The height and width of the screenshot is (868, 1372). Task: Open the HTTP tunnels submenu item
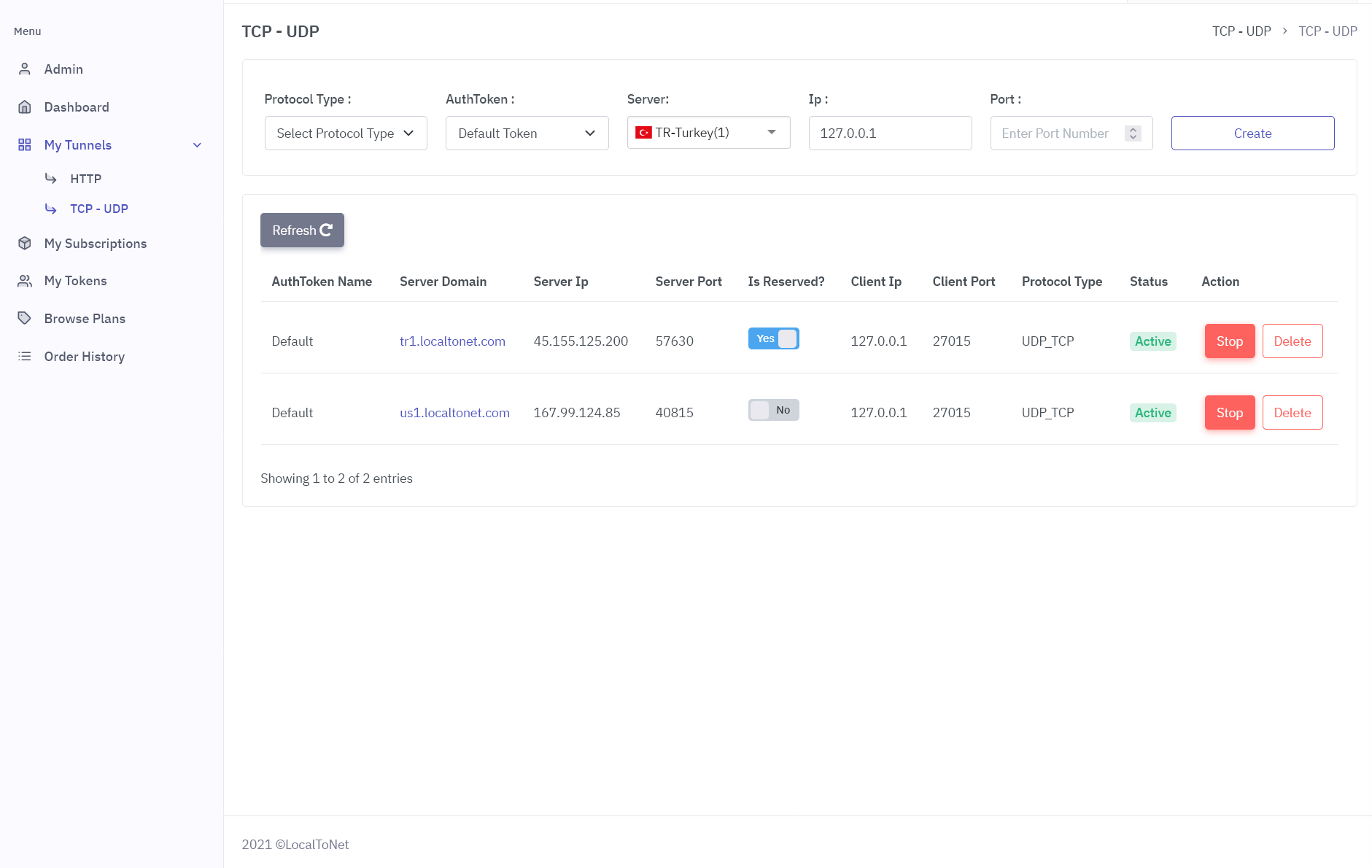(x=85, y=179)
